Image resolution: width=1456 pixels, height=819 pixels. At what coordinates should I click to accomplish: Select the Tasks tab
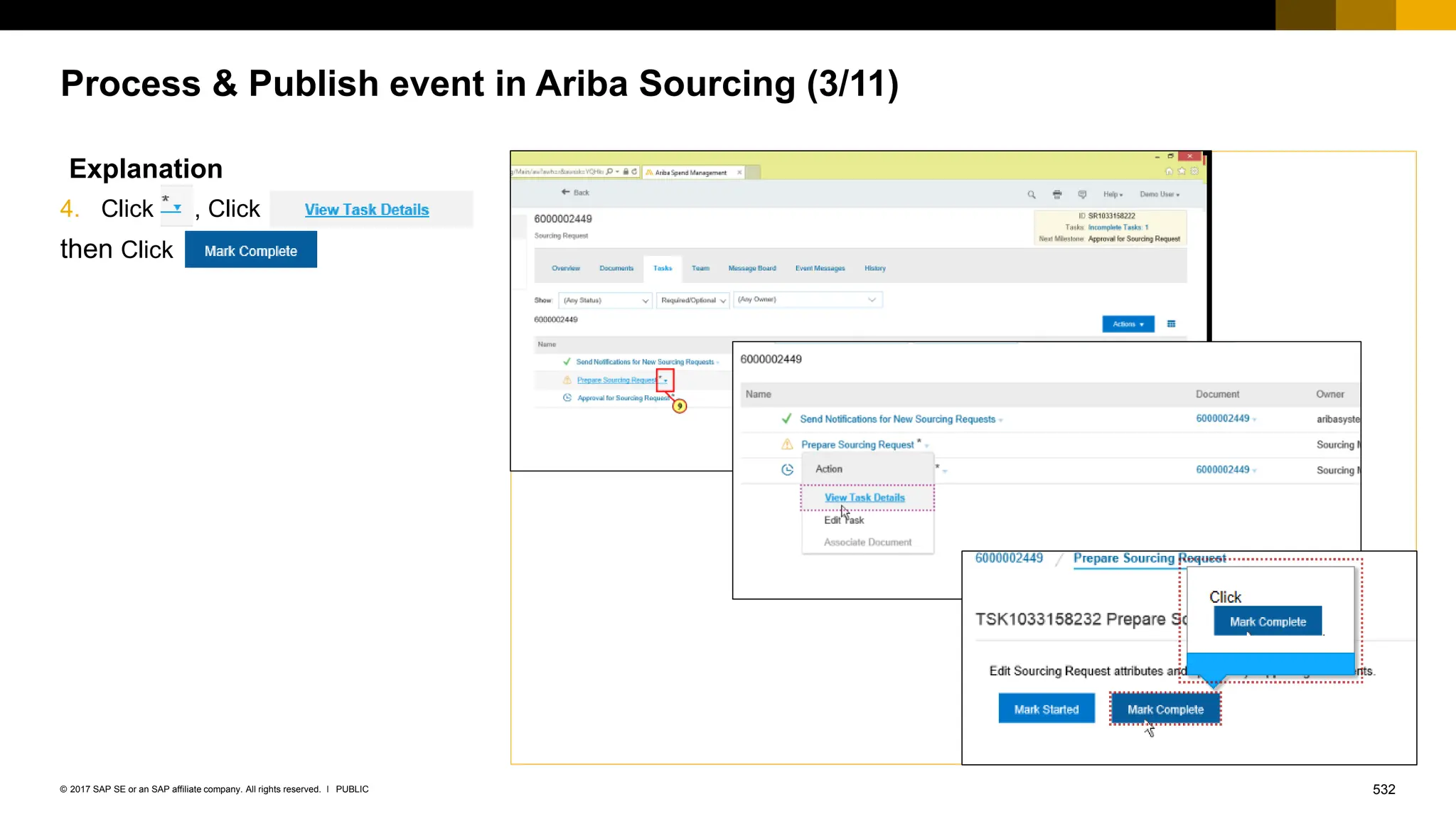point(663,268)
